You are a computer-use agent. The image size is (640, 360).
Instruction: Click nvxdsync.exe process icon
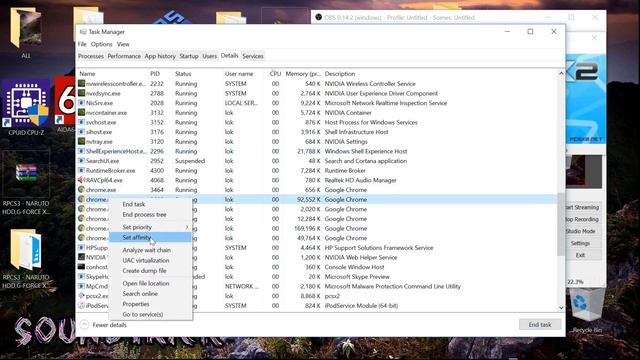[x=82, y=93]
